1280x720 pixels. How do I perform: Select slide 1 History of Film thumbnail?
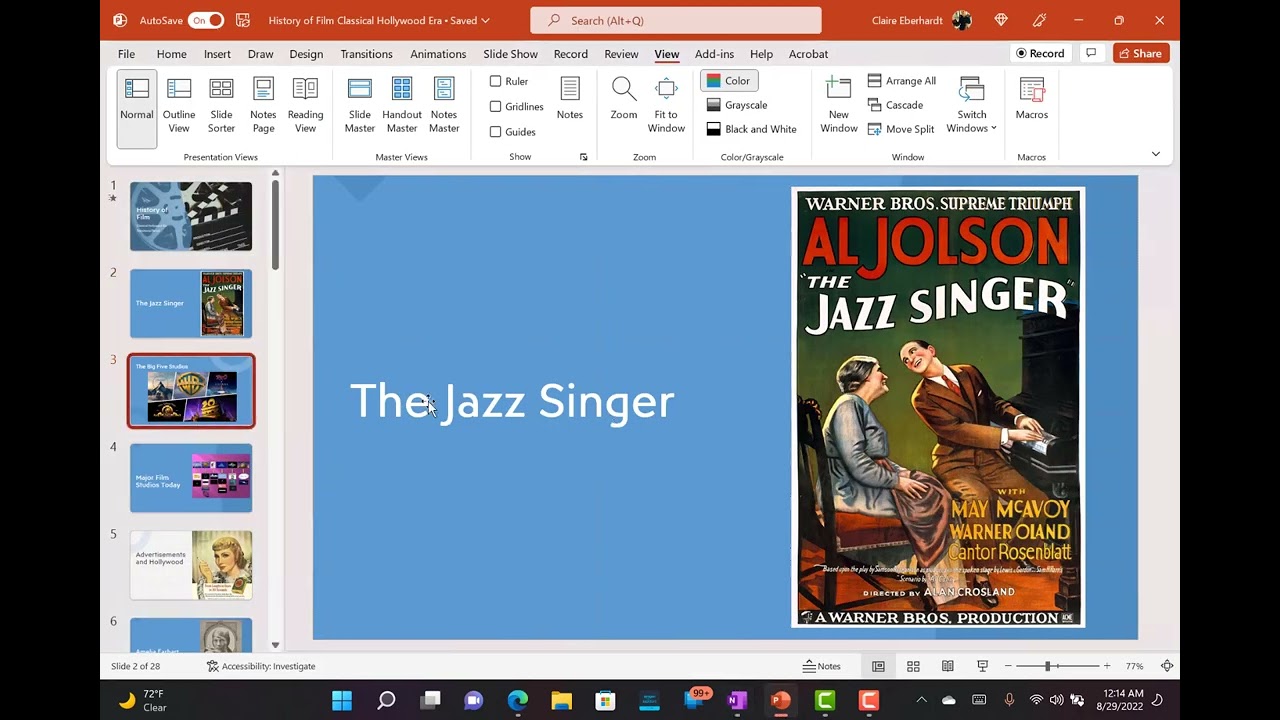click(x=191, y=216)
